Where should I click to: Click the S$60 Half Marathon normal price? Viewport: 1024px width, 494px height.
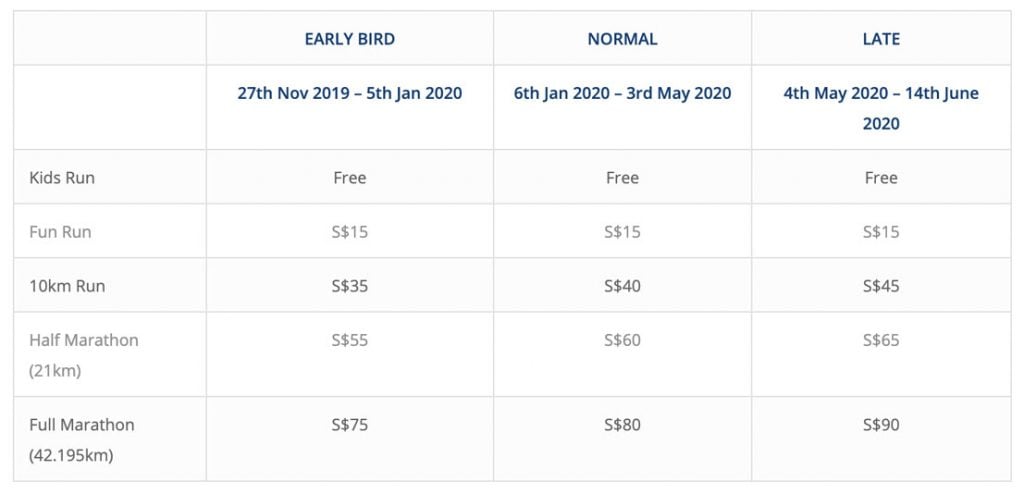[x=622, y=340]
